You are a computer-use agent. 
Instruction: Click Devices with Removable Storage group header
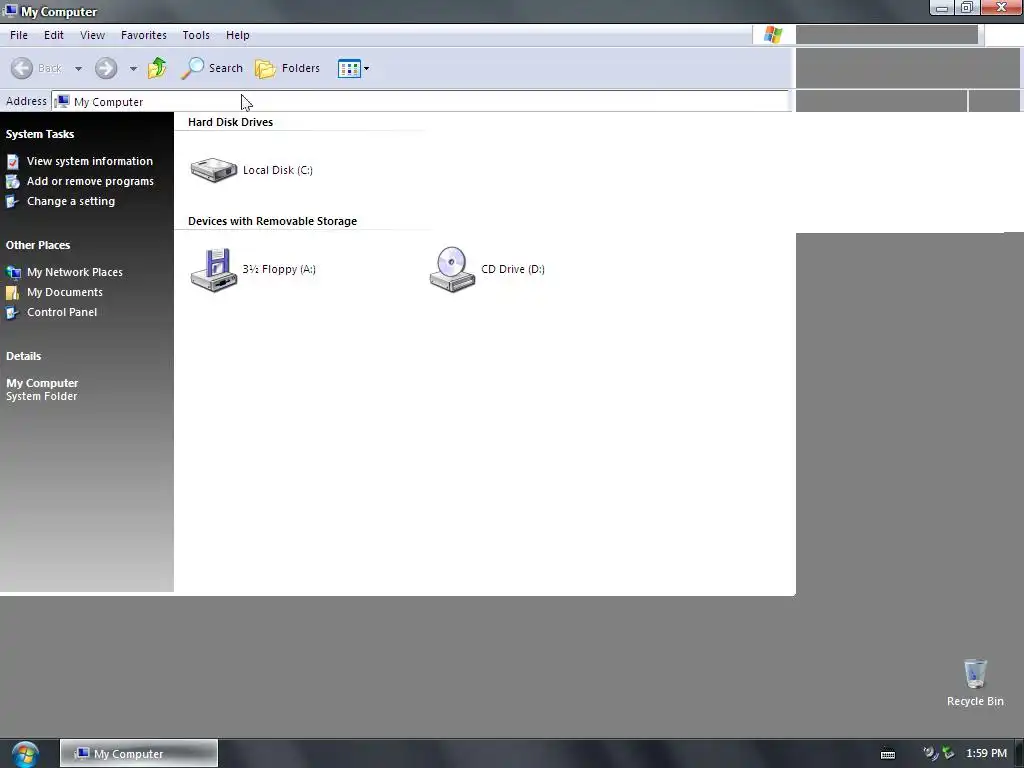tap(272, 221)
